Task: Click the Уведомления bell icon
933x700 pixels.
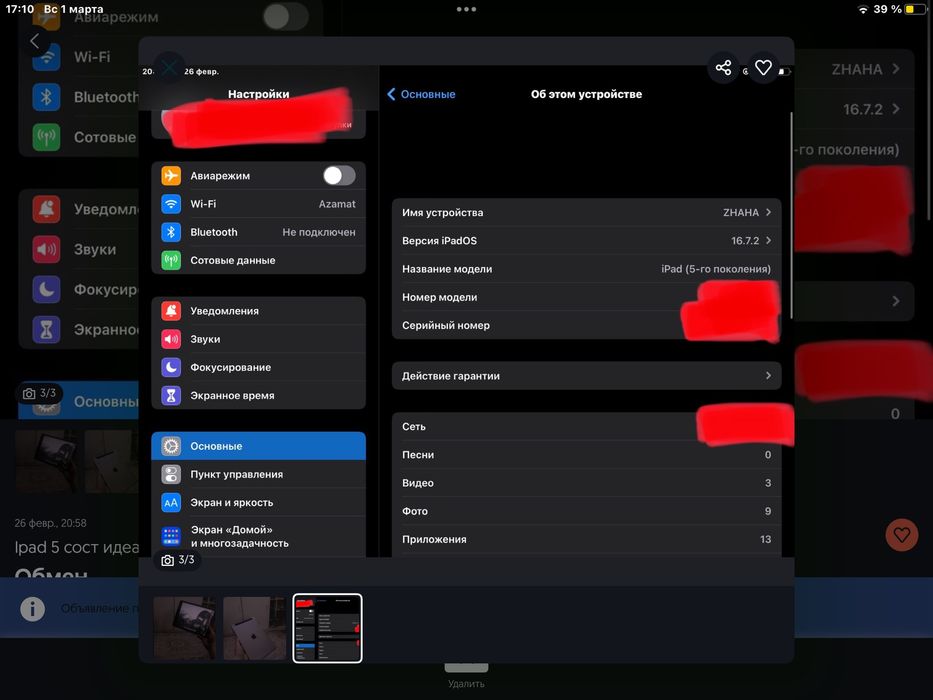Action: point(171,311)
